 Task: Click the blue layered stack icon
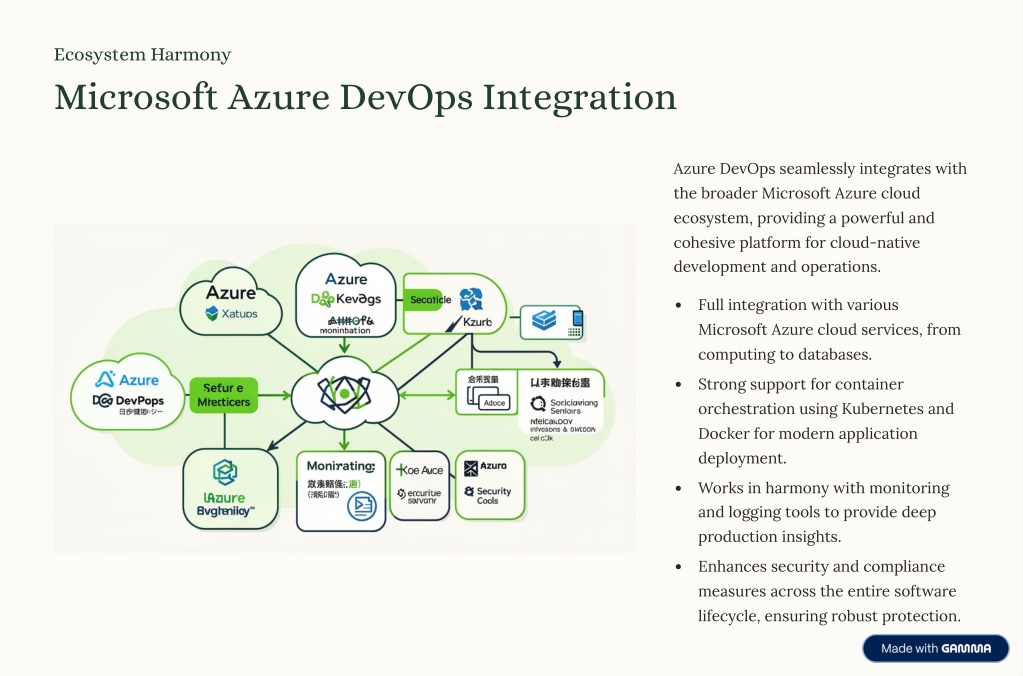[544, 321]
